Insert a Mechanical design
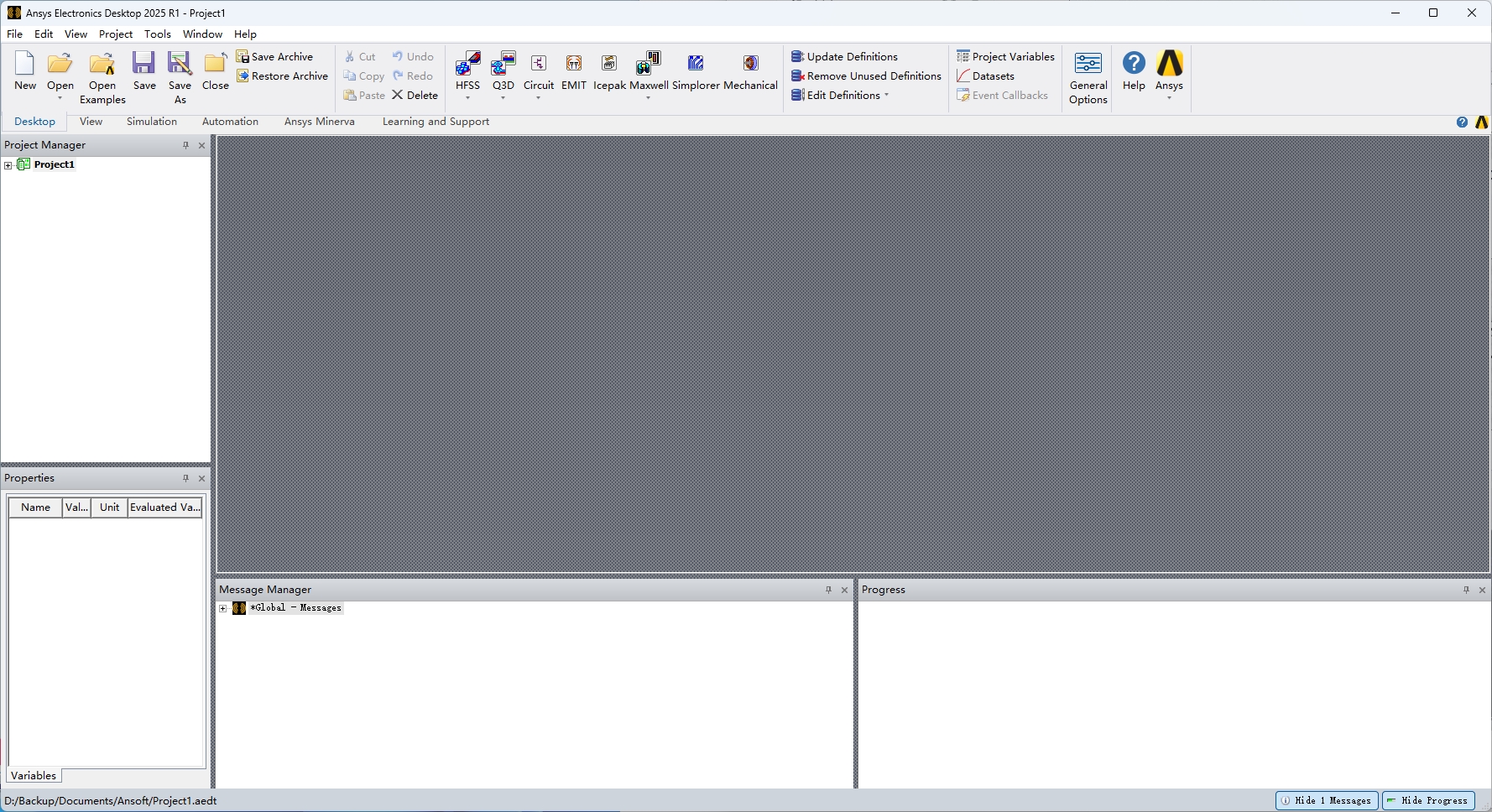The height and width of the screenshot is (812, 1492). click(x=750, y=65)
